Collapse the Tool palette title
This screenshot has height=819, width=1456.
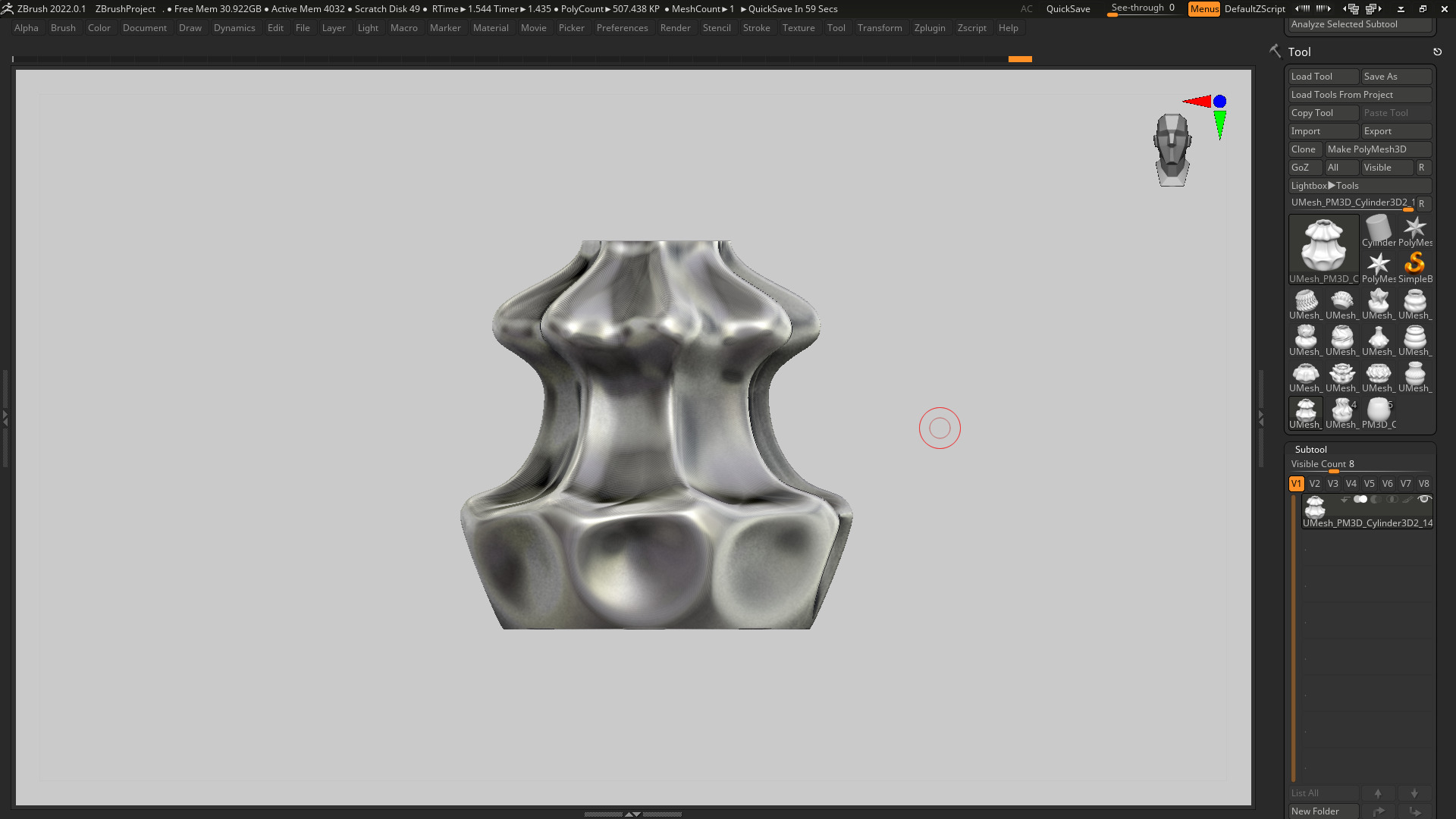pos(1299,52)
